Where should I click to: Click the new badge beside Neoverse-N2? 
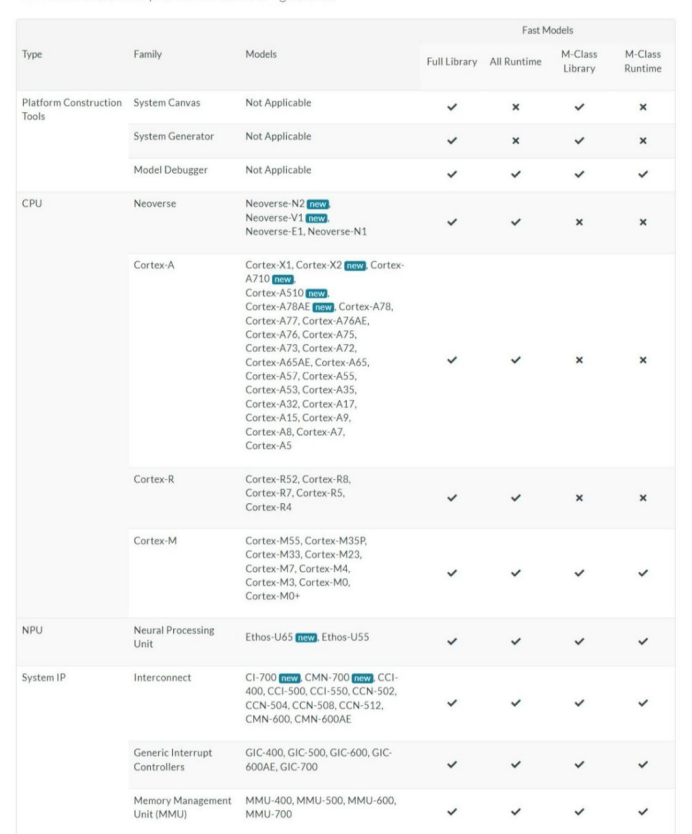pos(318,203)
